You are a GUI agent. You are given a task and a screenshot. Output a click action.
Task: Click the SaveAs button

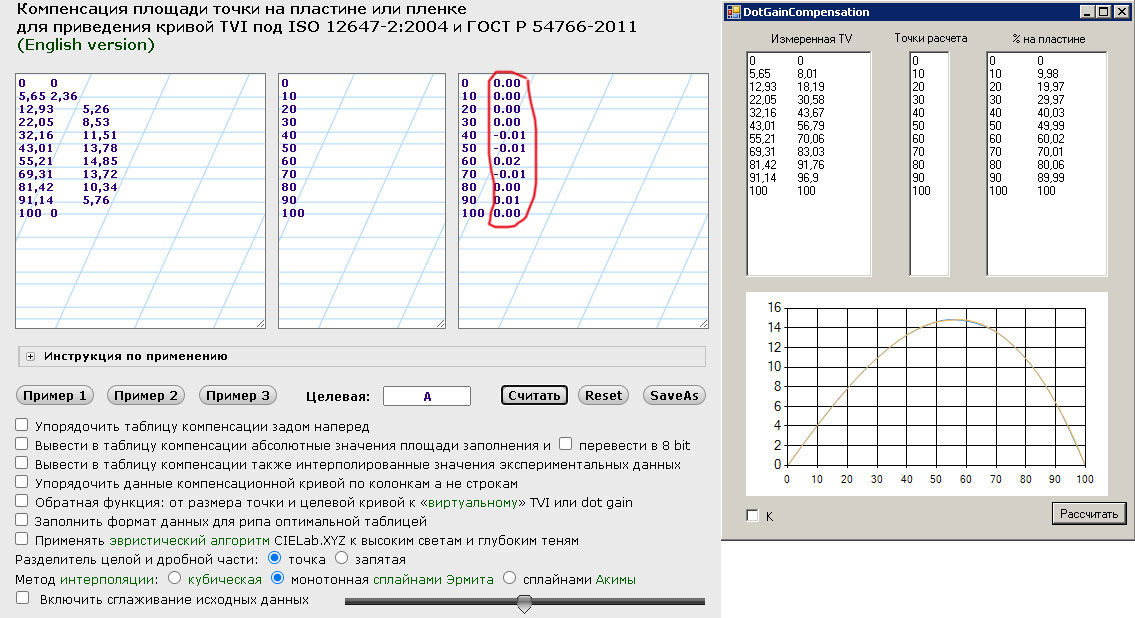click(x=674, y=395)
